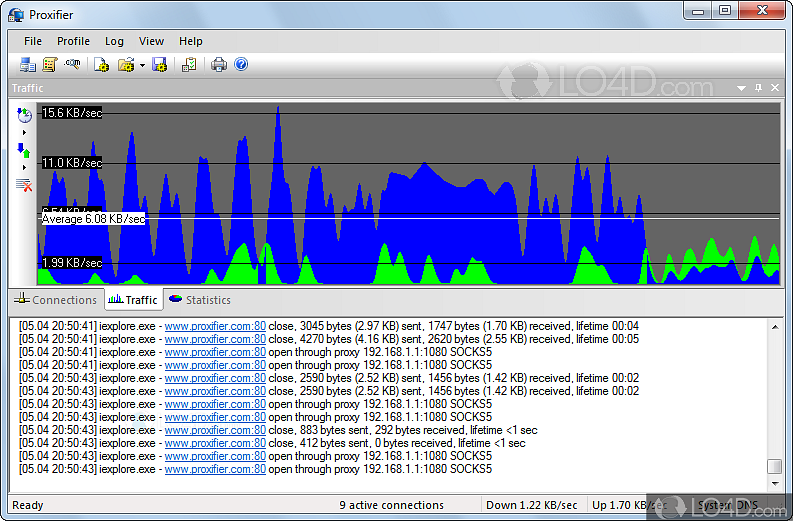793x521 pixels.
Task: Open Name Resolution (.com) settings icon
Action: pyautogui.click(x=72, y=65)
